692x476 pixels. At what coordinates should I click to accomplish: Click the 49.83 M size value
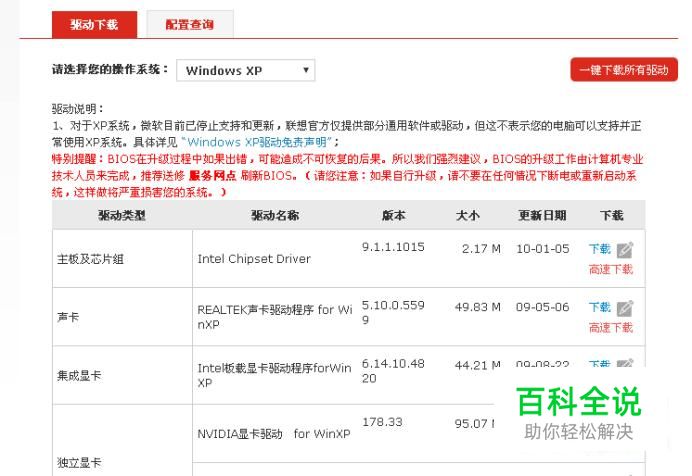pos(478,307)
